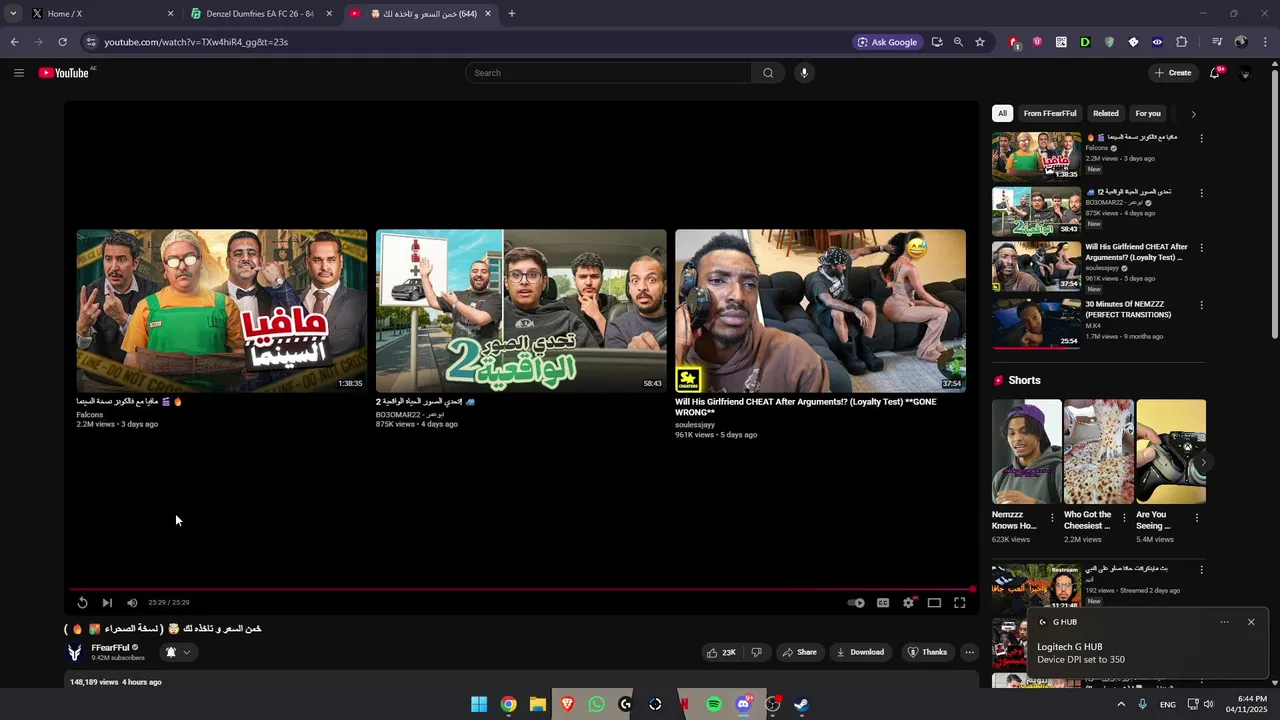
Task: Open G HUB notification options ellipsis
Action: click(x=1224, y=622)
